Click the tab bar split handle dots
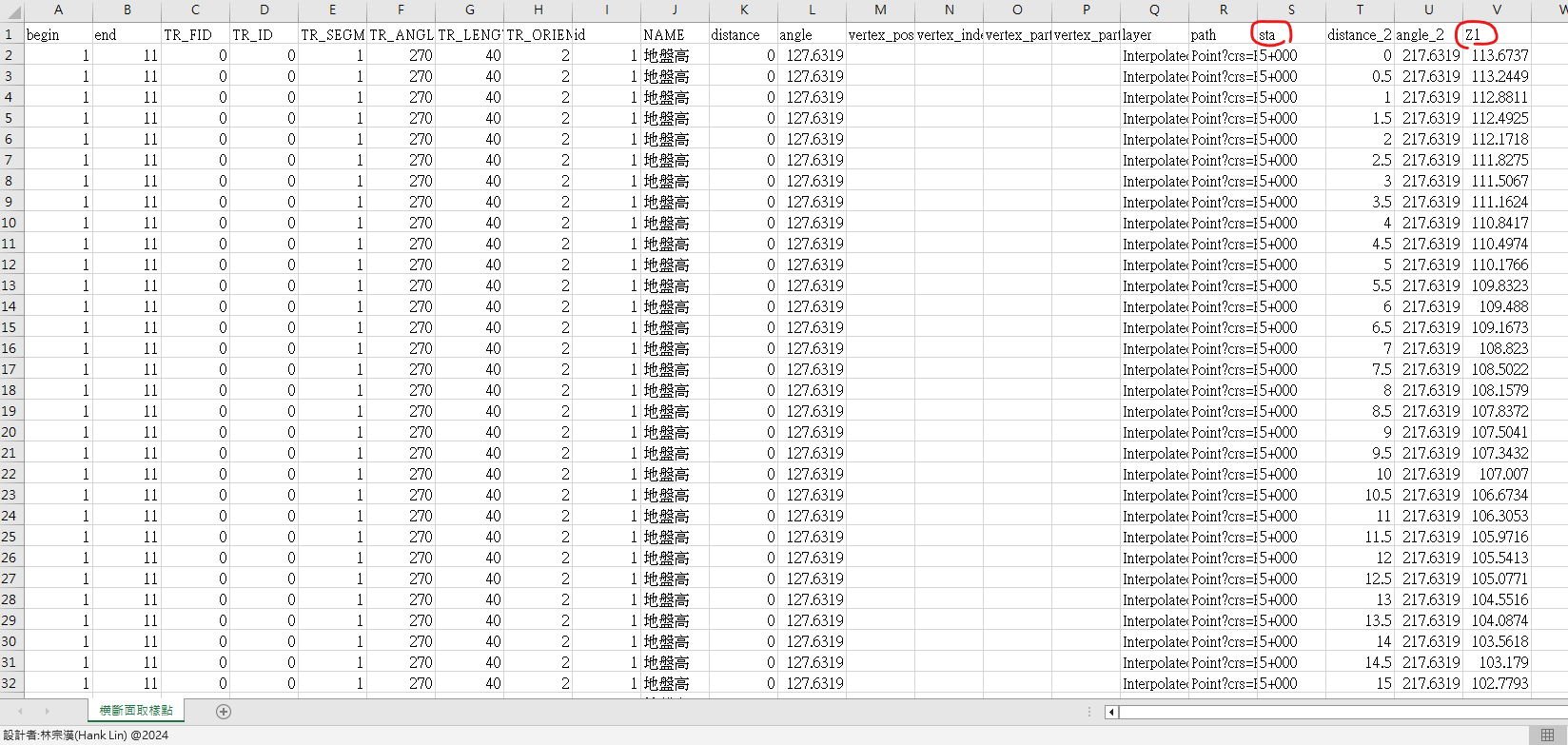 1089,712
